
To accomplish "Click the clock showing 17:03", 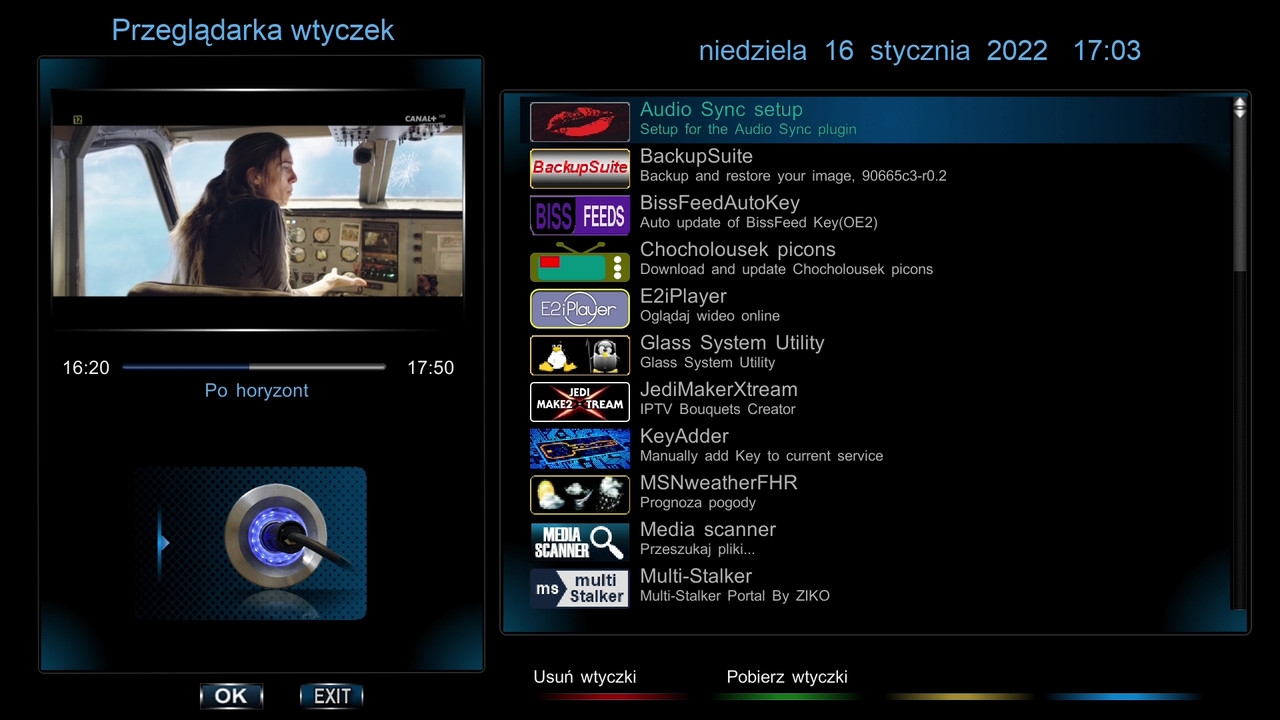I will point(1106,51).
